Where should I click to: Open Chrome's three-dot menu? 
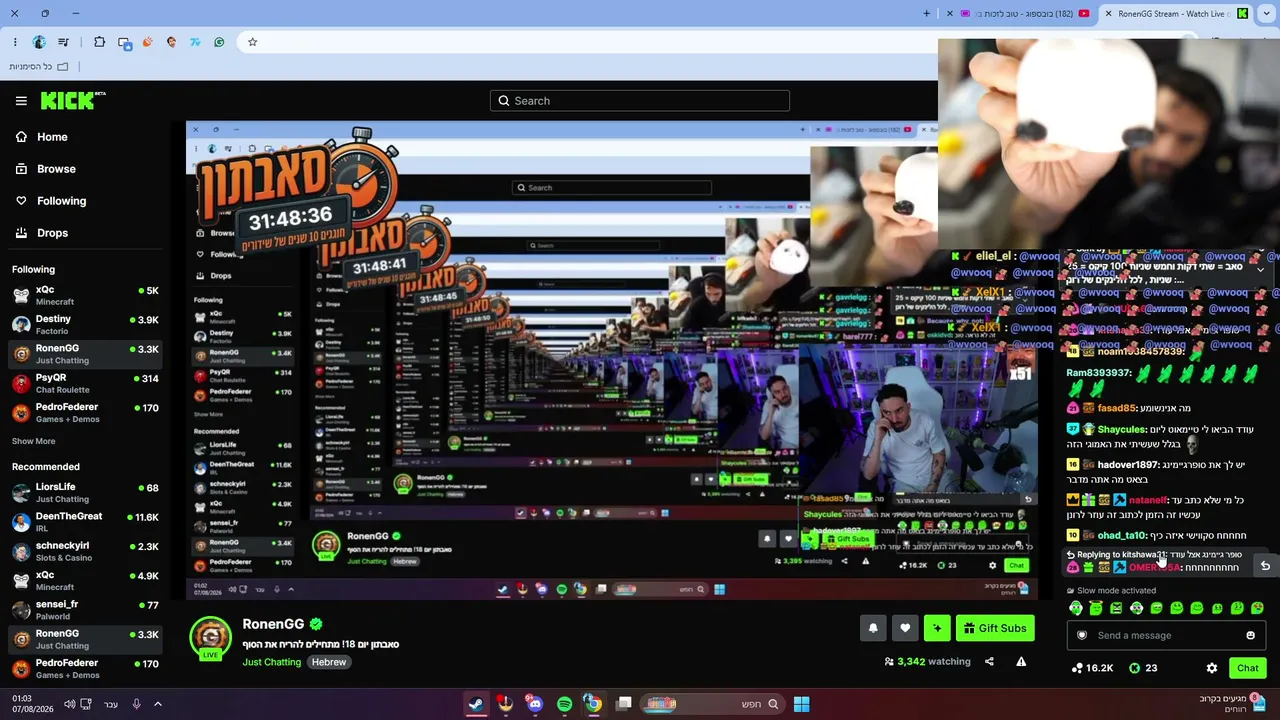coord(15,42)
